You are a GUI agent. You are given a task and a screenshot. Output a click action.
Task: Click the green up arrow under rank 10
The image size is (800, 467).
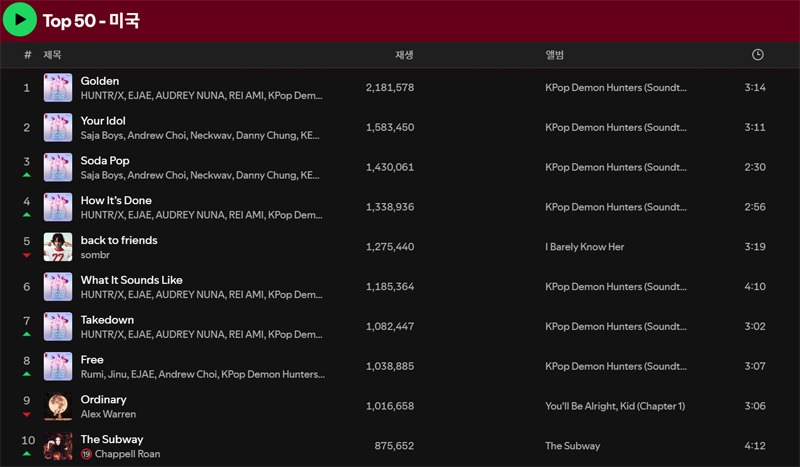[x=27, y=454]
